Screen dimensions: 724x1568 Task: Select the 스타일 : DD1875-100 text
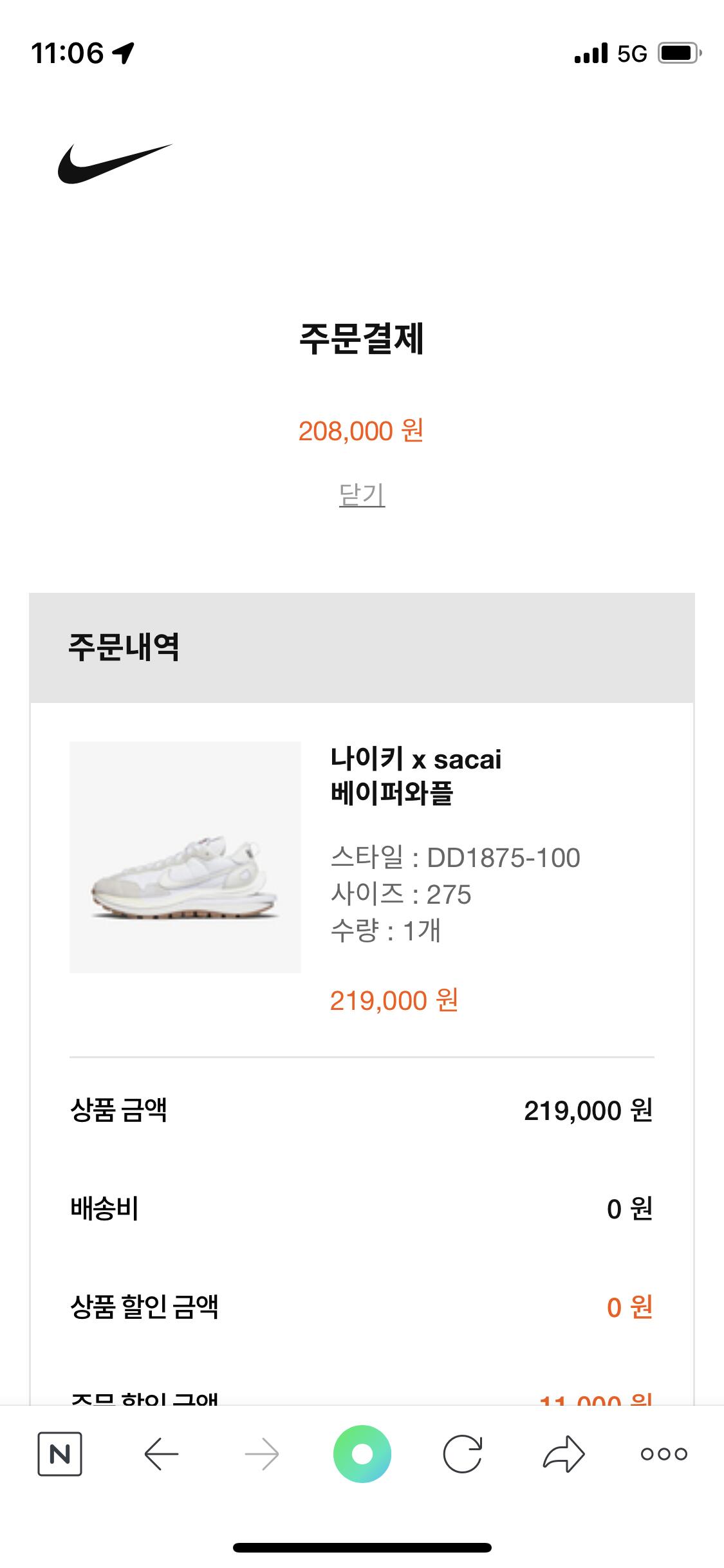click(455, 857)
